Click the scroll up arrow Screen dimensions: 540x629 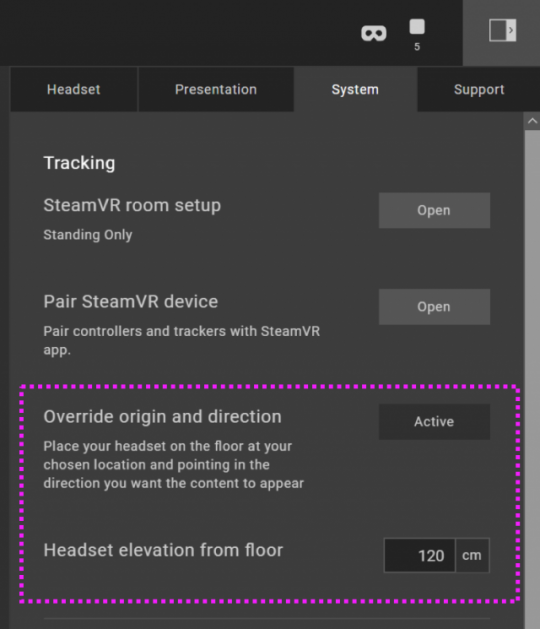532,121
